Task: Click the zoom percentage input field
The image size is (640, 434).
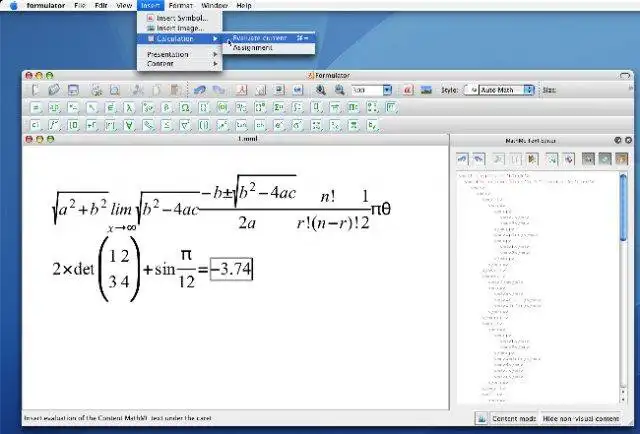Action: (367, 90)
